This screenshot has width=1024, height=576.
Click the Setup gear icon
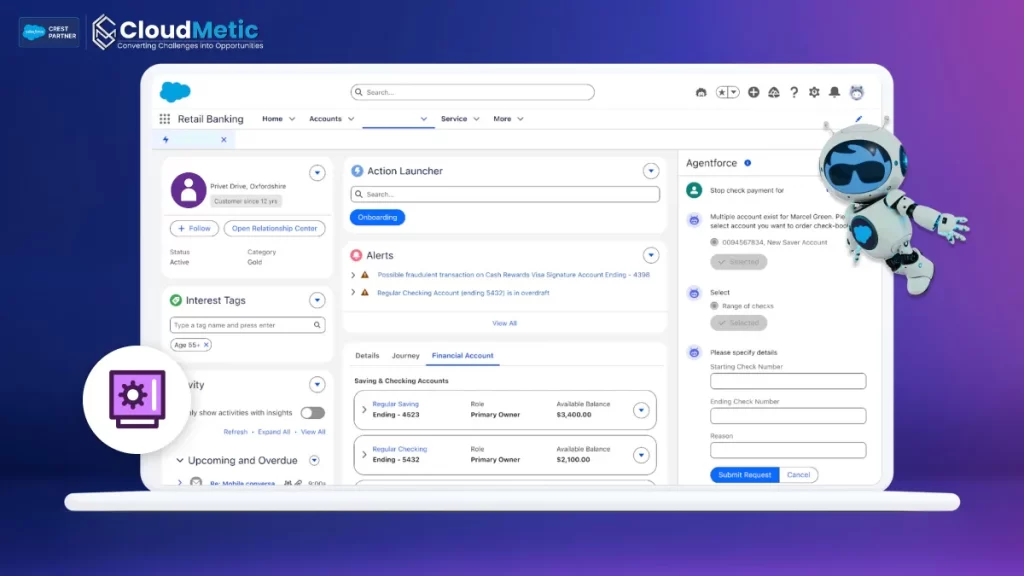pos(814,92)
